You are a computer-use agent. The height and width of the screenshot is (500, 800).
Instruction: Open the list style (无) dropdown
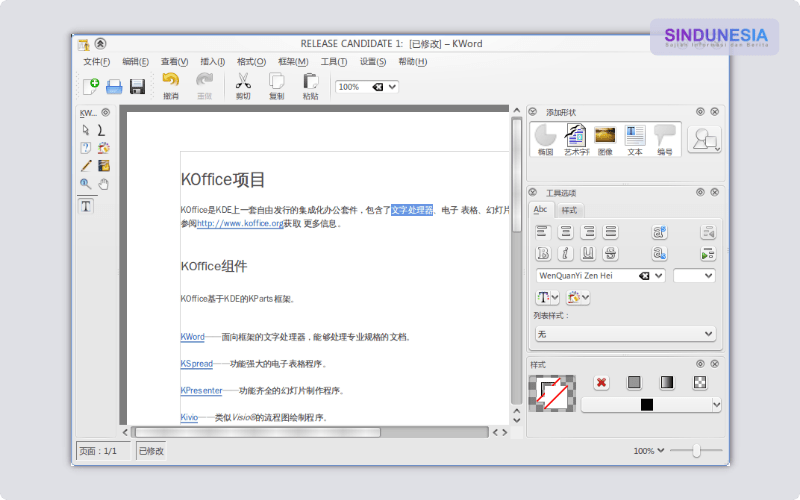[625, 334]
